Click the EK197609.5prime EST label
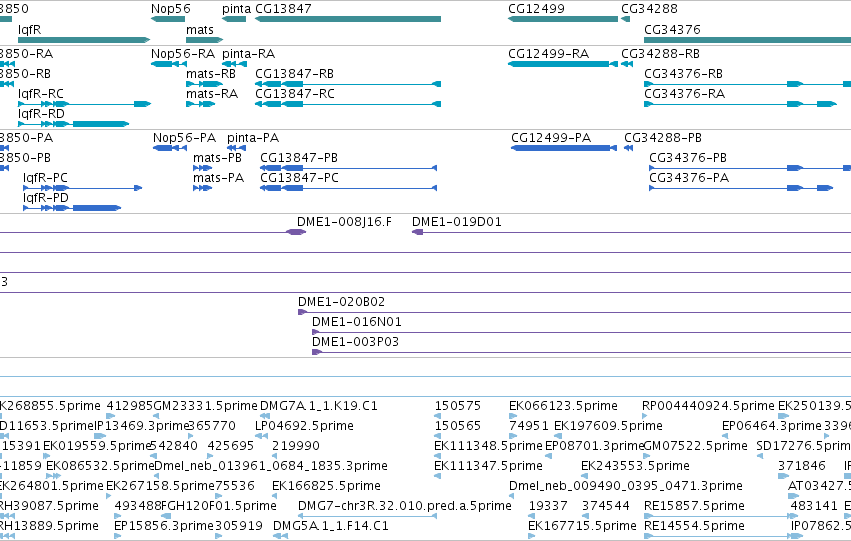This screenshot has height=541, width=851. tap(608, 426)
